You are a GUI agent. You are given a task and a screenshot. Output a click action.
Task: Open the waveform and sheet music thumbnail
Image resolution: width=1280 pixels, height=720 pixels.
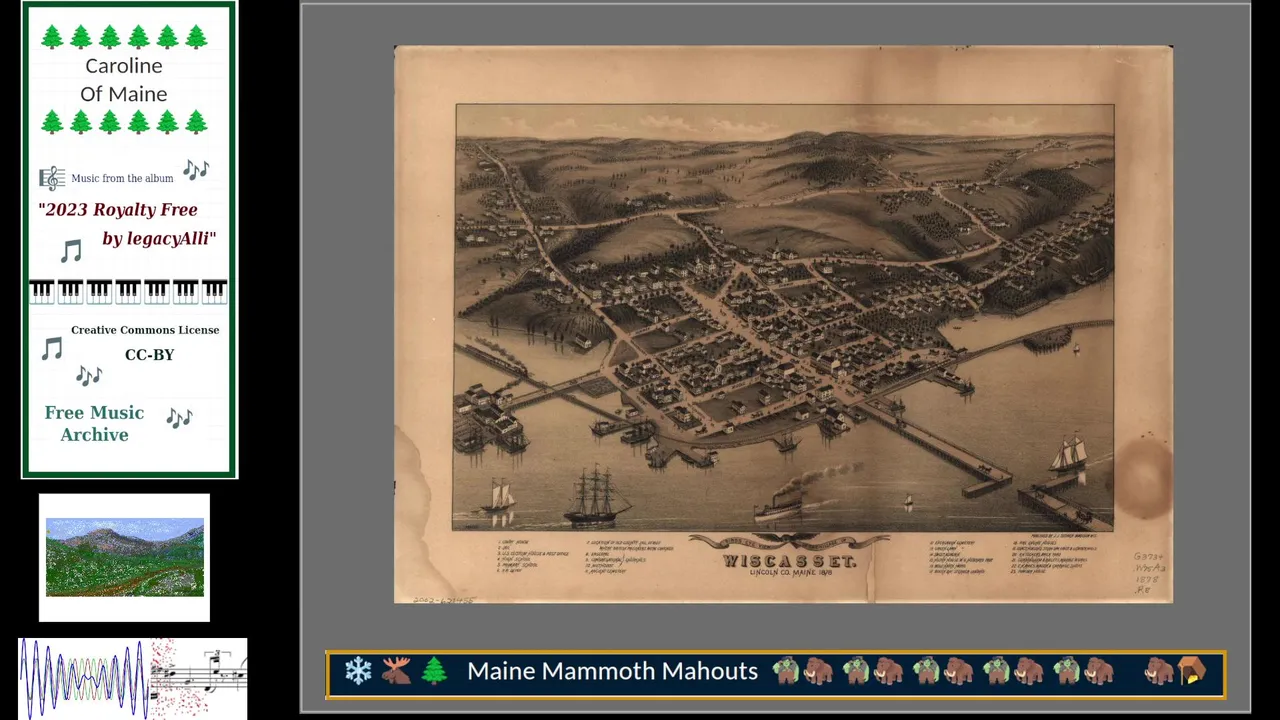click(x=133, y=678)
